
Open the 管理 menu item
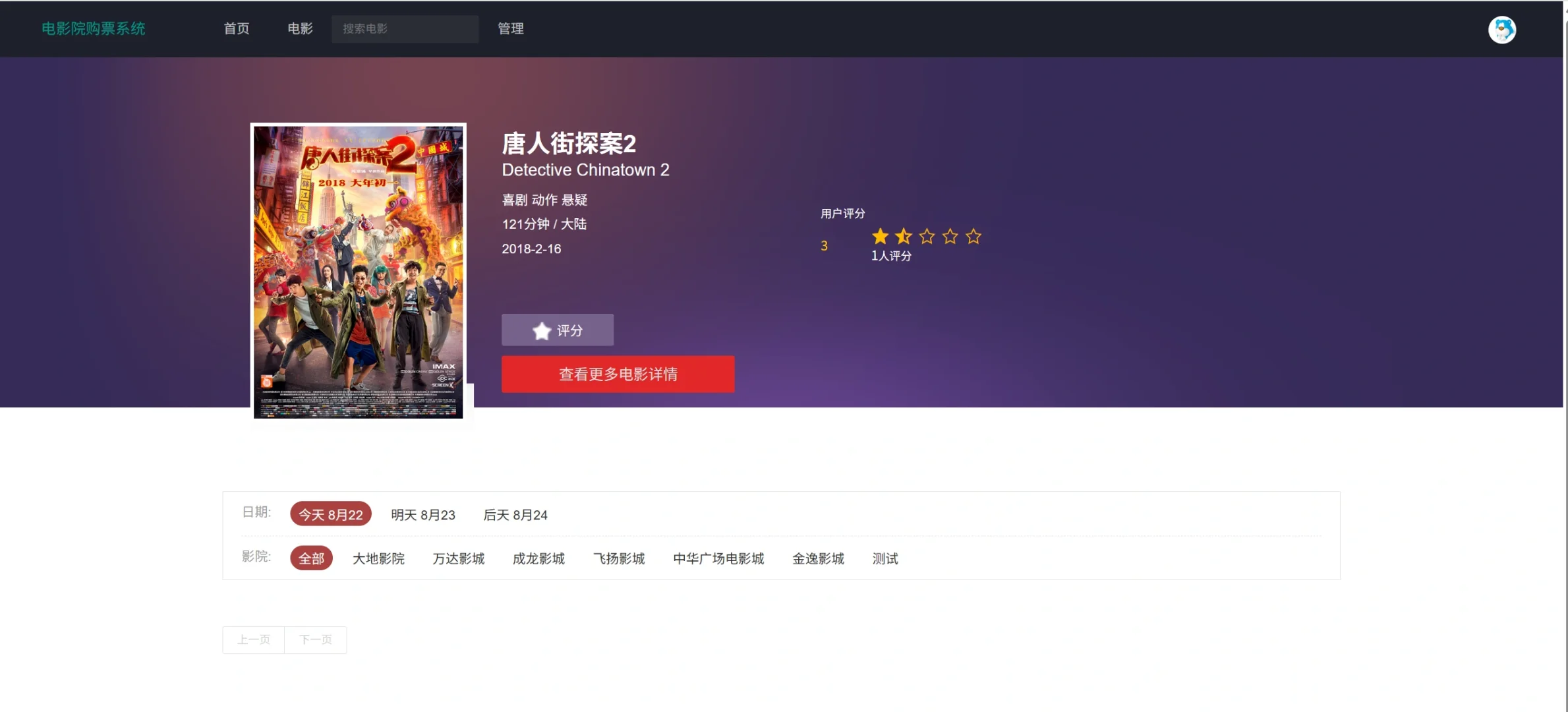510,28
